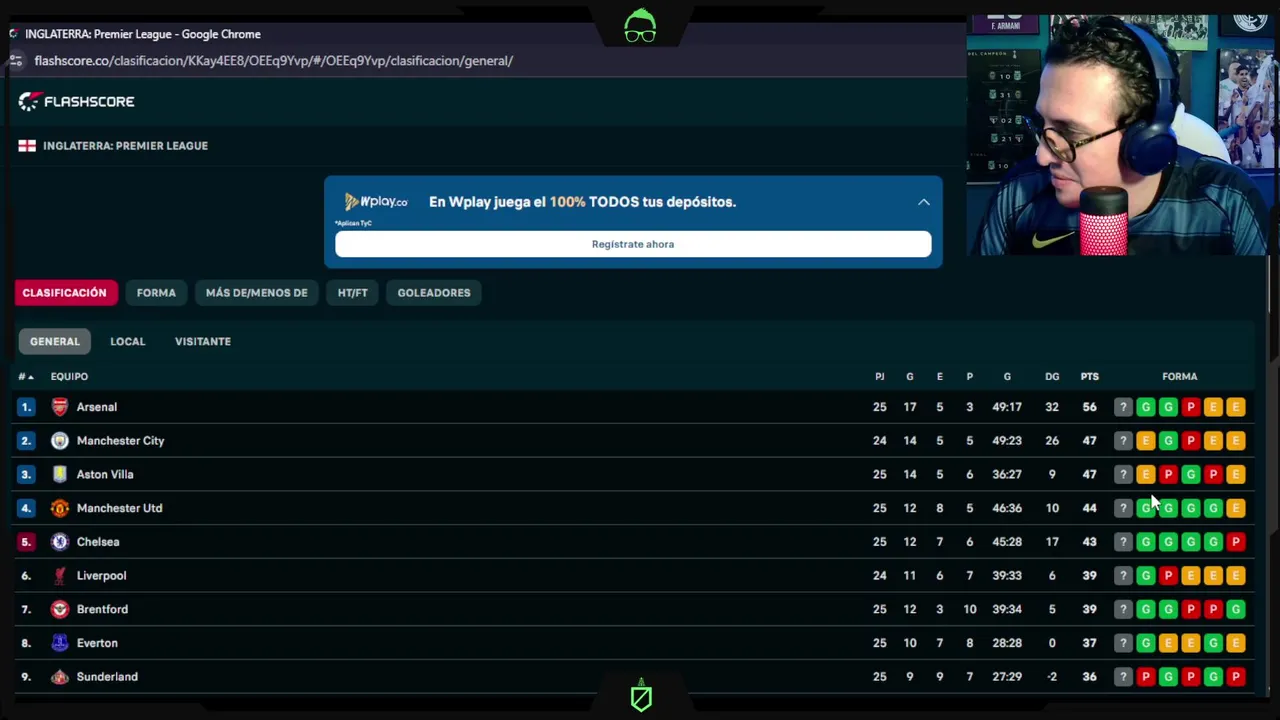Viewport: 1280px width, 720px height.
Task: Click the Brentford club crest
Action: 60,609
